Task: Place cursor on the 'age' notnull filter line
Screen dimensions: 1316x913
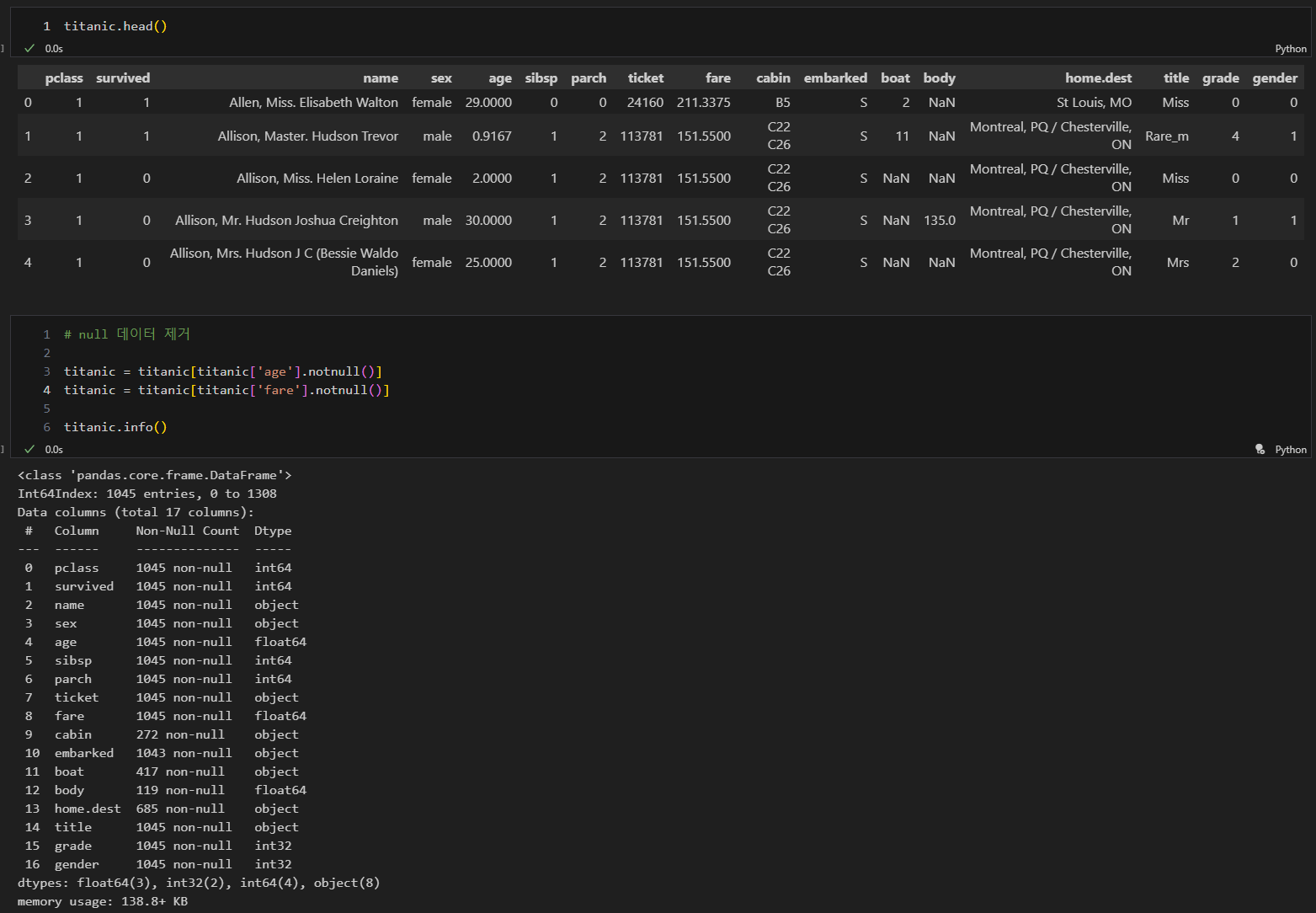Action: [223, 371]
